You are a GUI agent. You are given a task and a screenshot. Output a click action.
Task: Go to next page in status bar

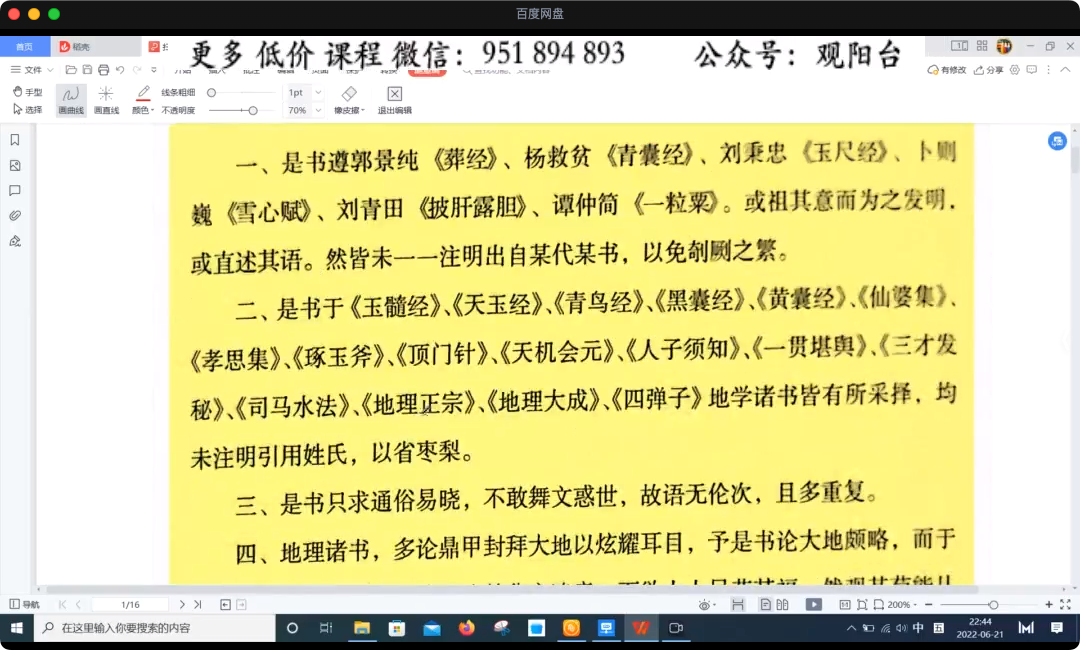[x=182, y=604]
